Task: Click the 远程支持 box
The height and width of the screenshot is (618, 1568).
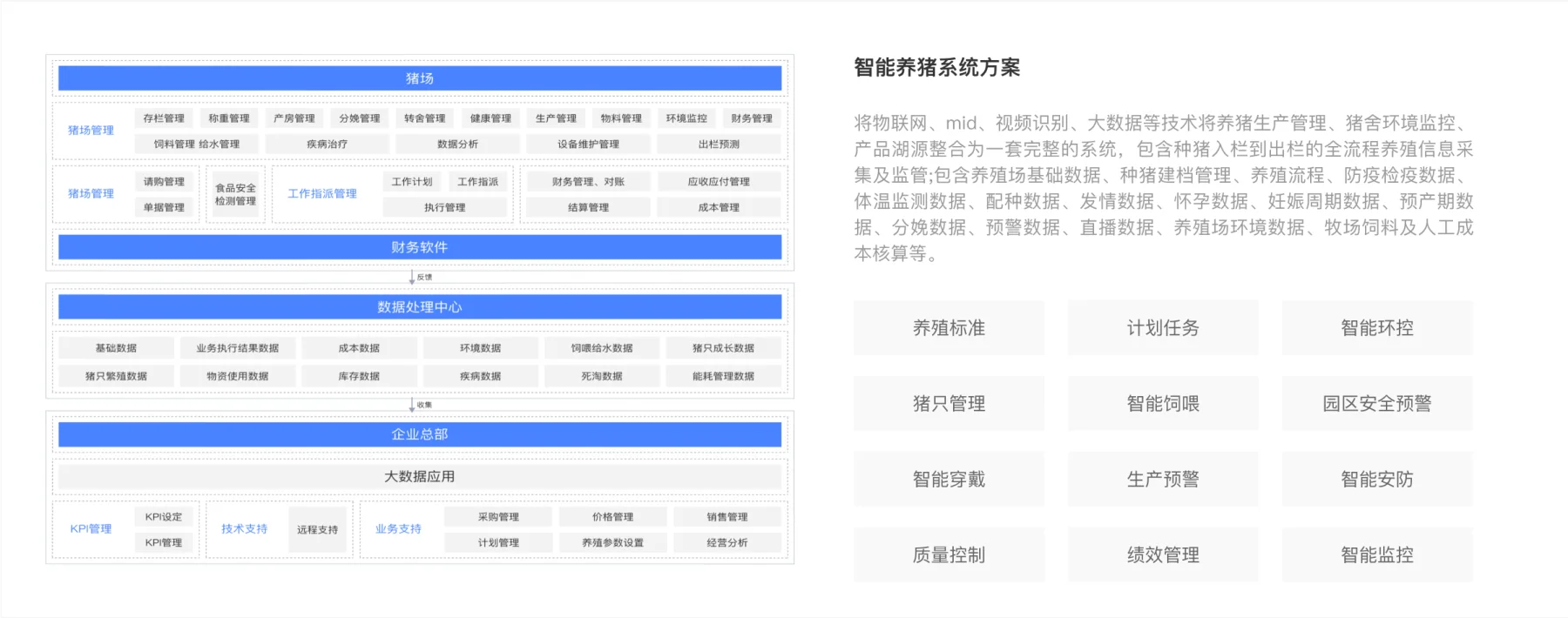Action: (317, 530)
